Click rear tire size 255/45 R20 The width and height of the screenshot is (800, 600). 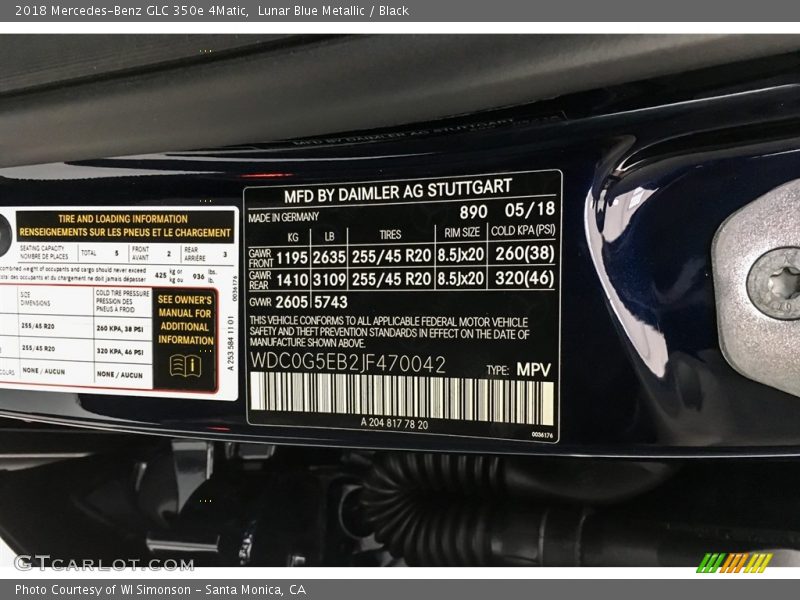[x=391, y=279]
